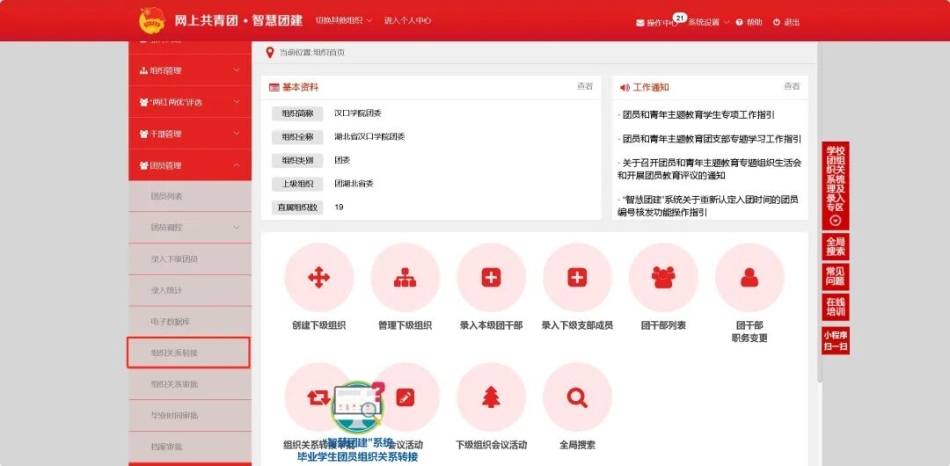Click the 创建下级组织 circle icon
The width and height of the screenshot is (950, 466).
pos(319,278)
